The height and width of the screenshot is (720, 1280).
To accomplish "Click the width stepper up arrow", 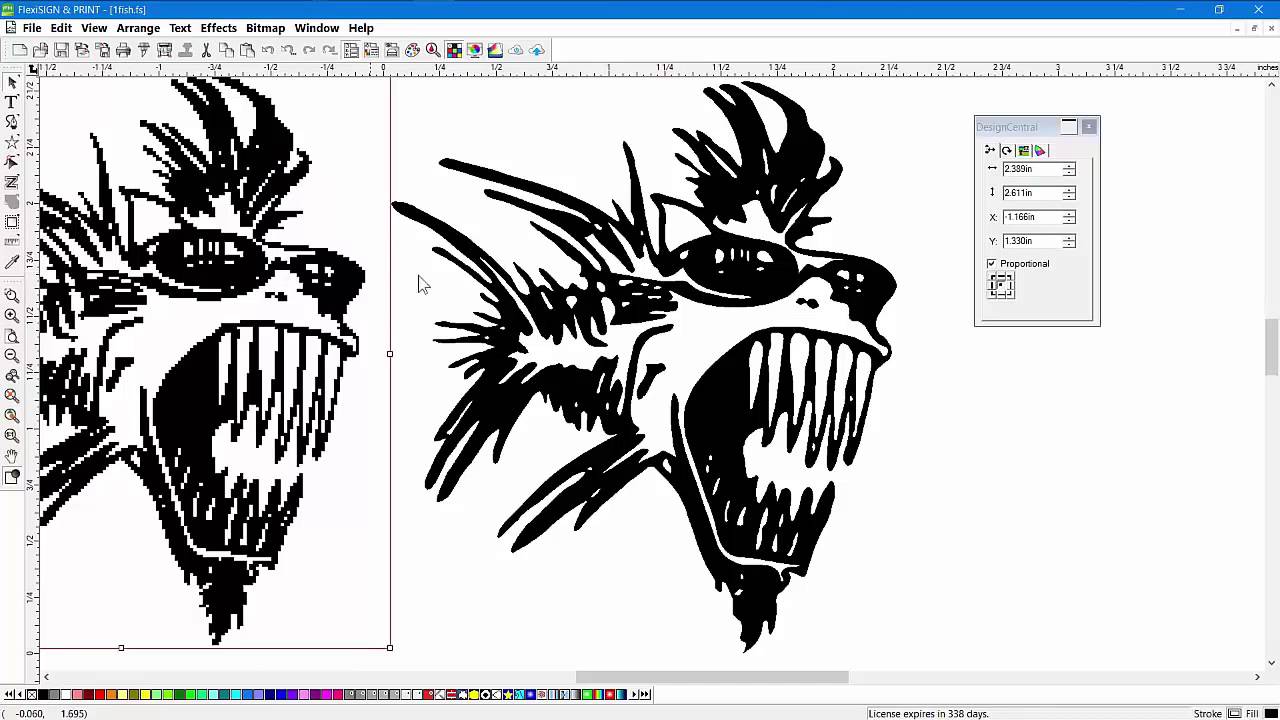I will click(x=1069, y=165).
